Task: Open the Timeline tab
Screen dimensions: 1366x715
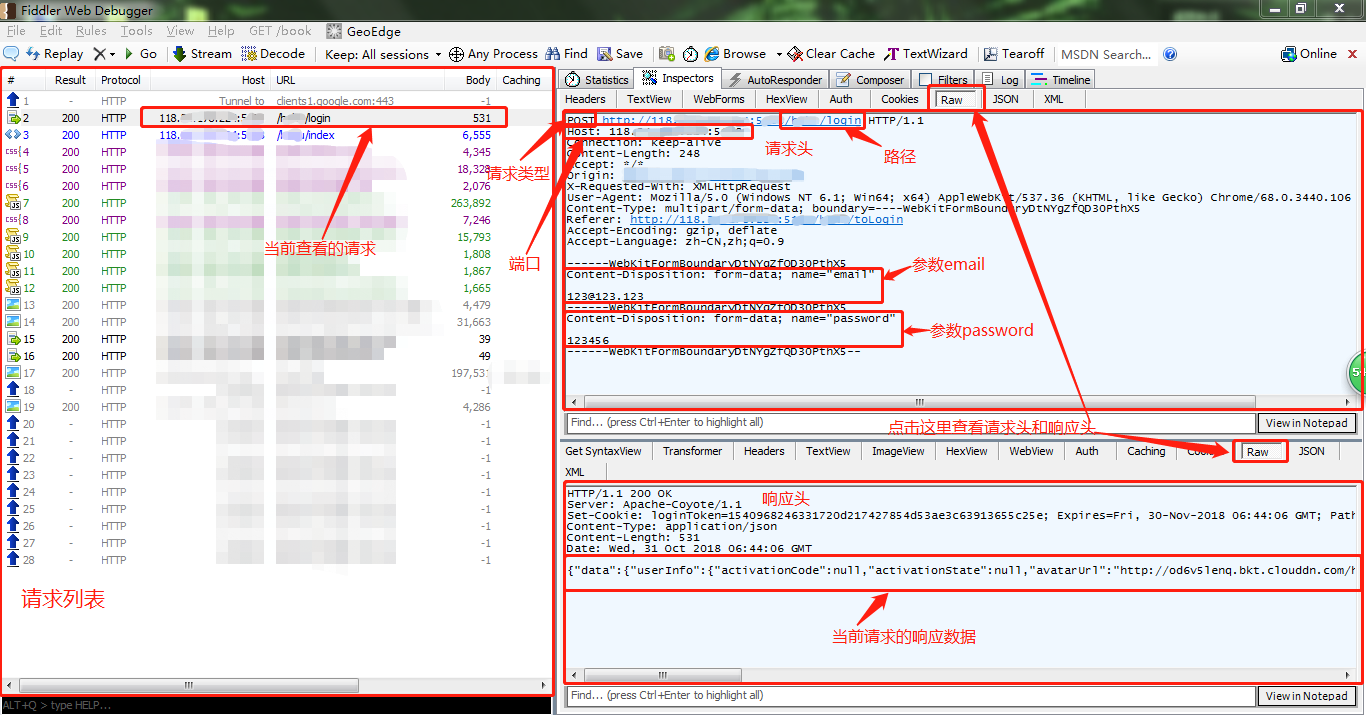Action: (1061, 80)
